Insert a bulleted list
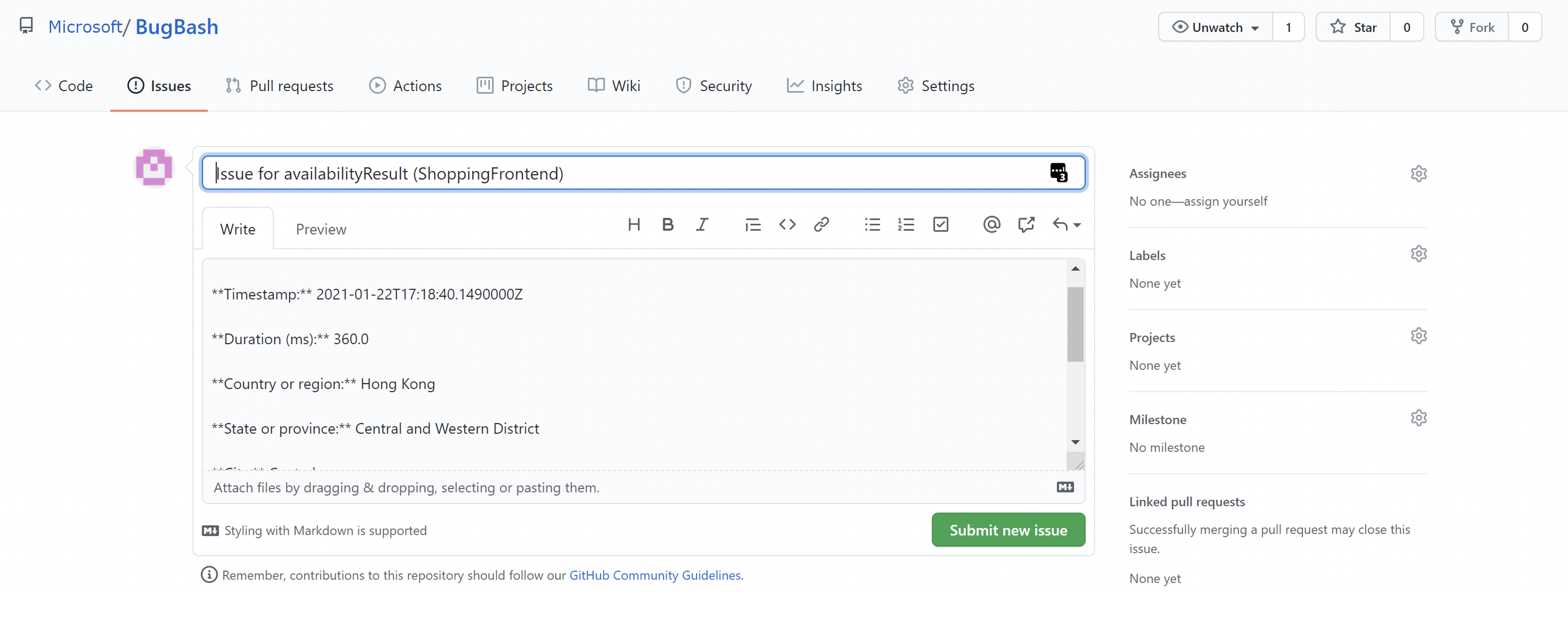The width and height of the screenshot is (1568, 636). coord(872,225)
